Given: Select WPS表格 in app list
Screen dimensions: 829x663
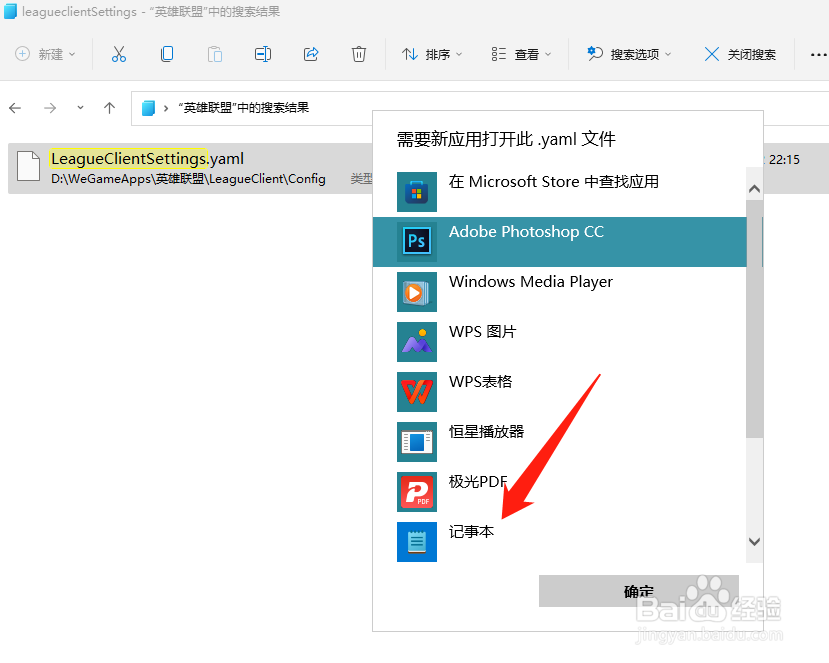Looking at the screenshot, I should [x=559, y=391].
